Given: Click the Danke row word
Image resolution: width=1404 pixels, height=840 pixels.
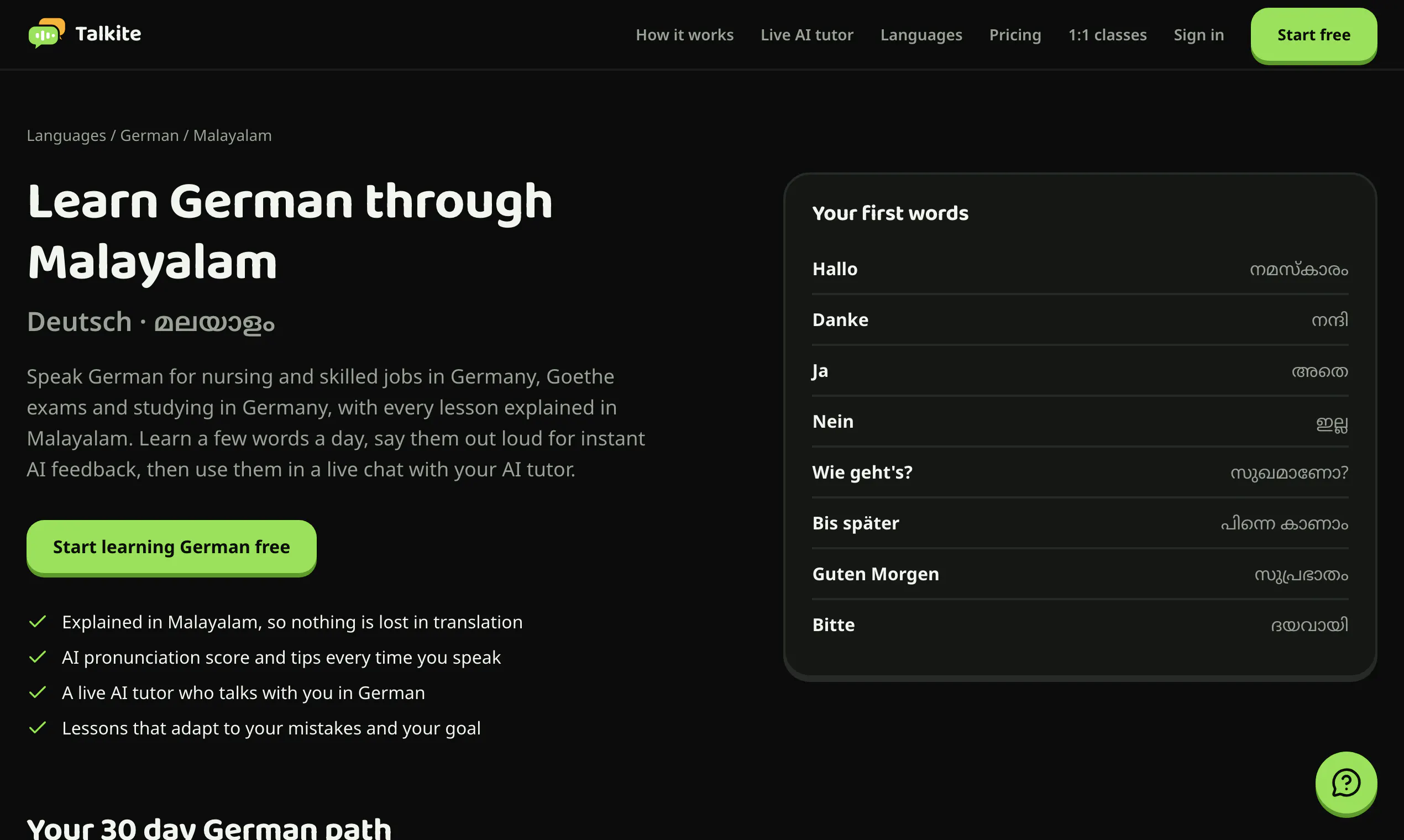Looking at the screenshot, I should 840,320.
